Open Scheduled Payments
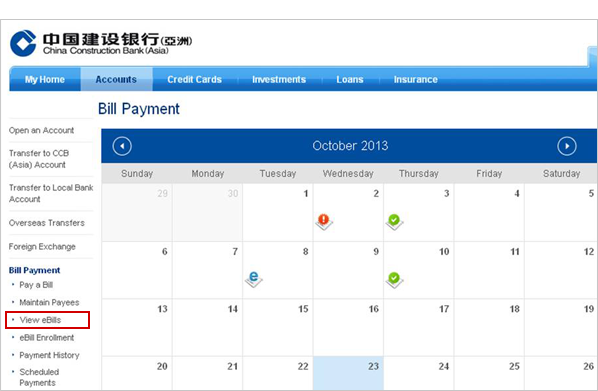This screenshot has height=391, width=598. [x=39, y=377]
